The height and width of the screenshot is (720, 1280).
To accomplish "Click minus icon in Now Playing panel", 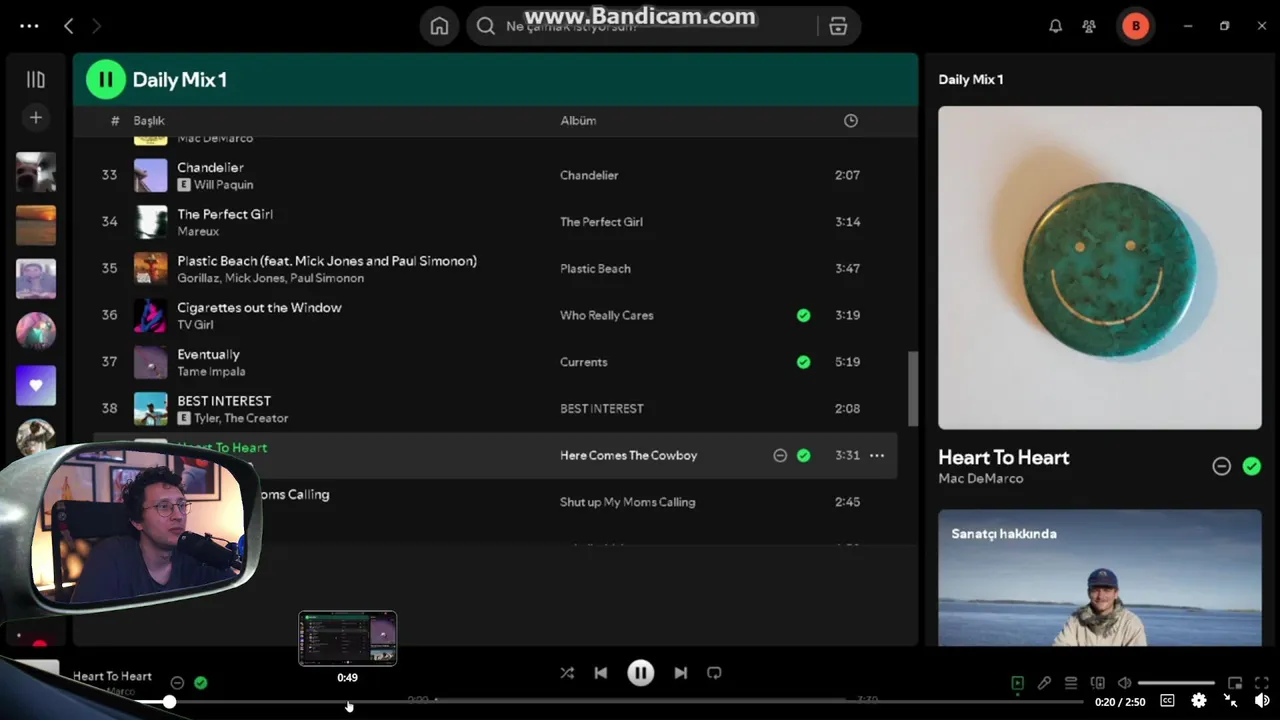I will click(x=1221, y=466).
